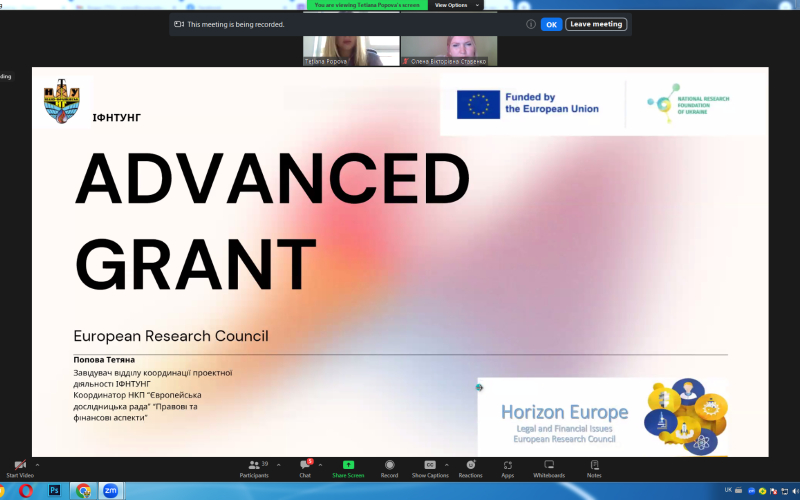
Task: Click 'This meeting is being recorded.' text
Action: (236, 24)
